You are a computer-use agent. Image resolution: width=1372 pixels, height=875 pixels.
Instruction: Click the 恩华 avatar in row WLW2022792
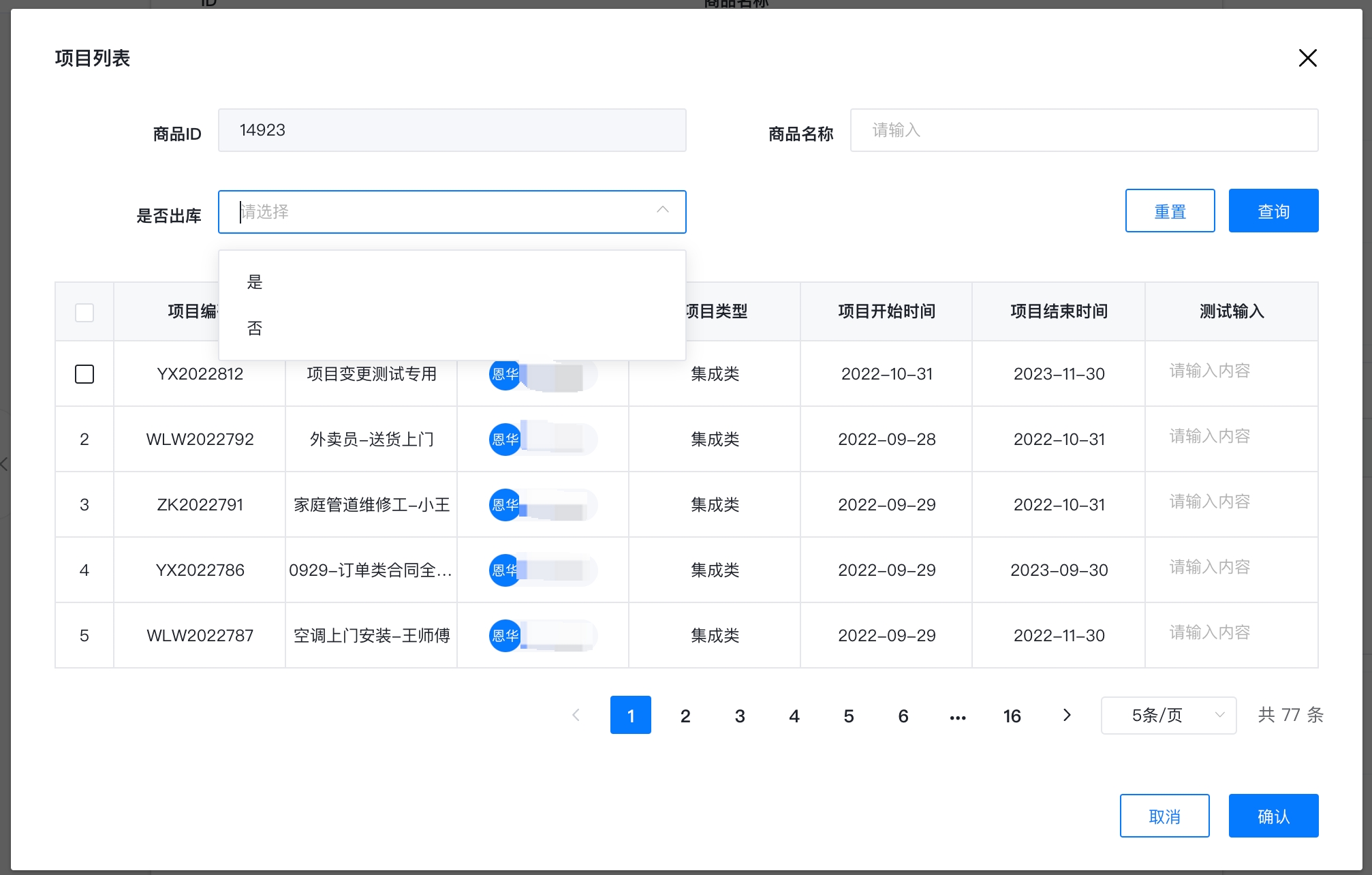505,440
